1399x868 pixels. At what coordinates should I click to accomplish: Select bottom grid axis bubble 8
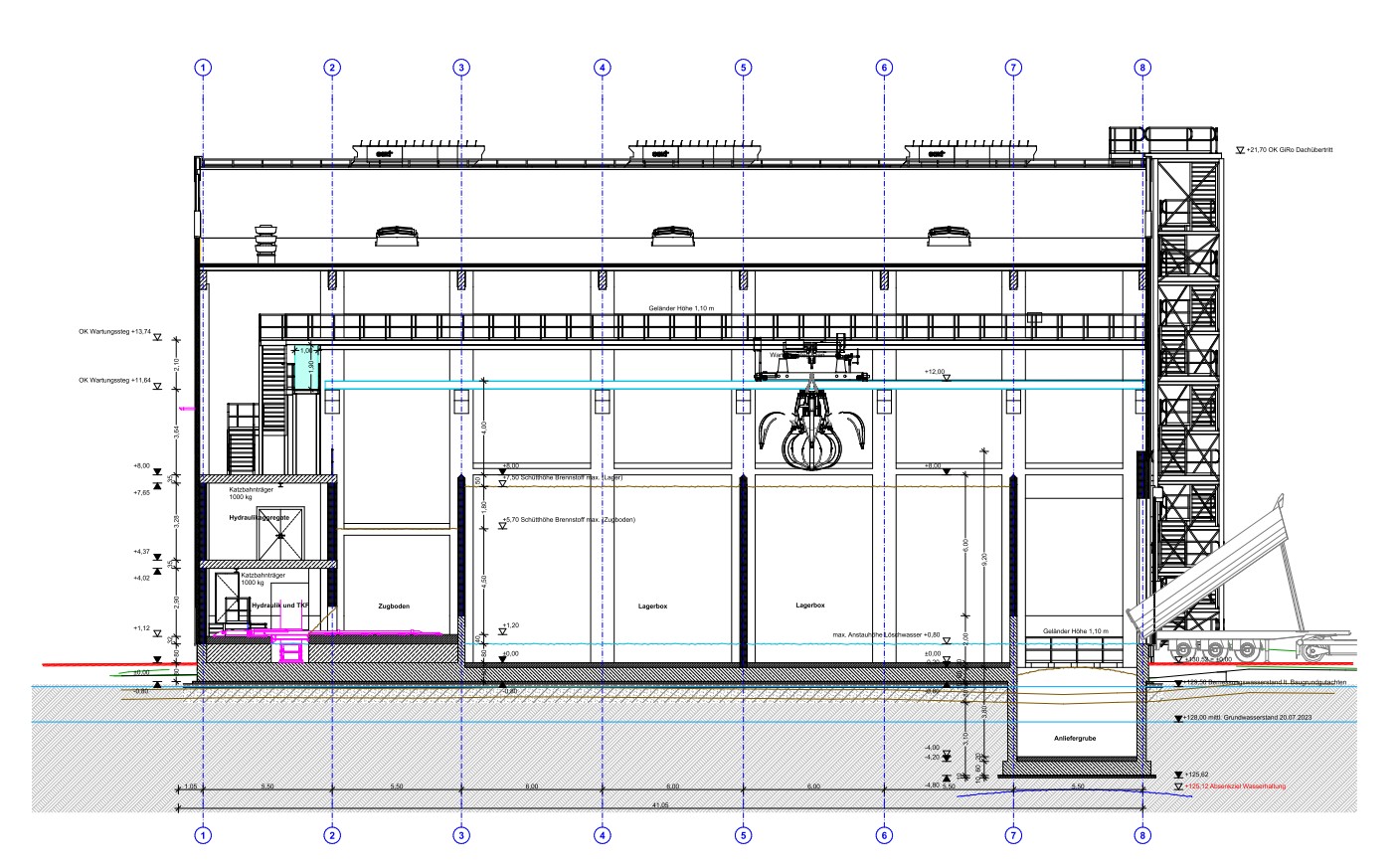coord(1142,836)
